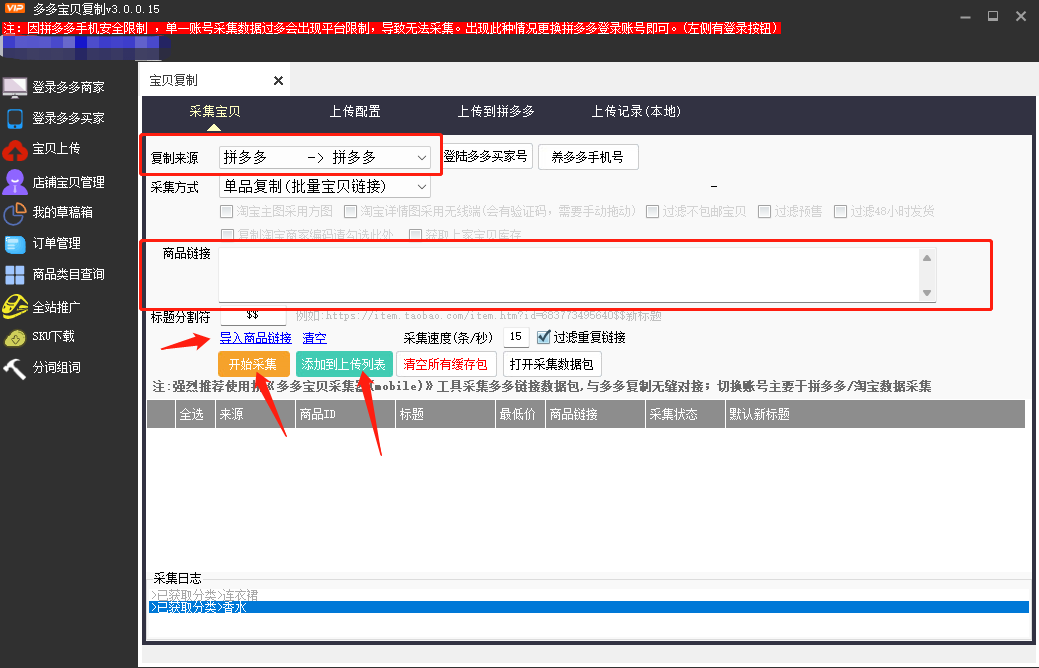
Task: Click the 分词组词 hammer icon
Action: pyautogui.click(x=15, y=368)
